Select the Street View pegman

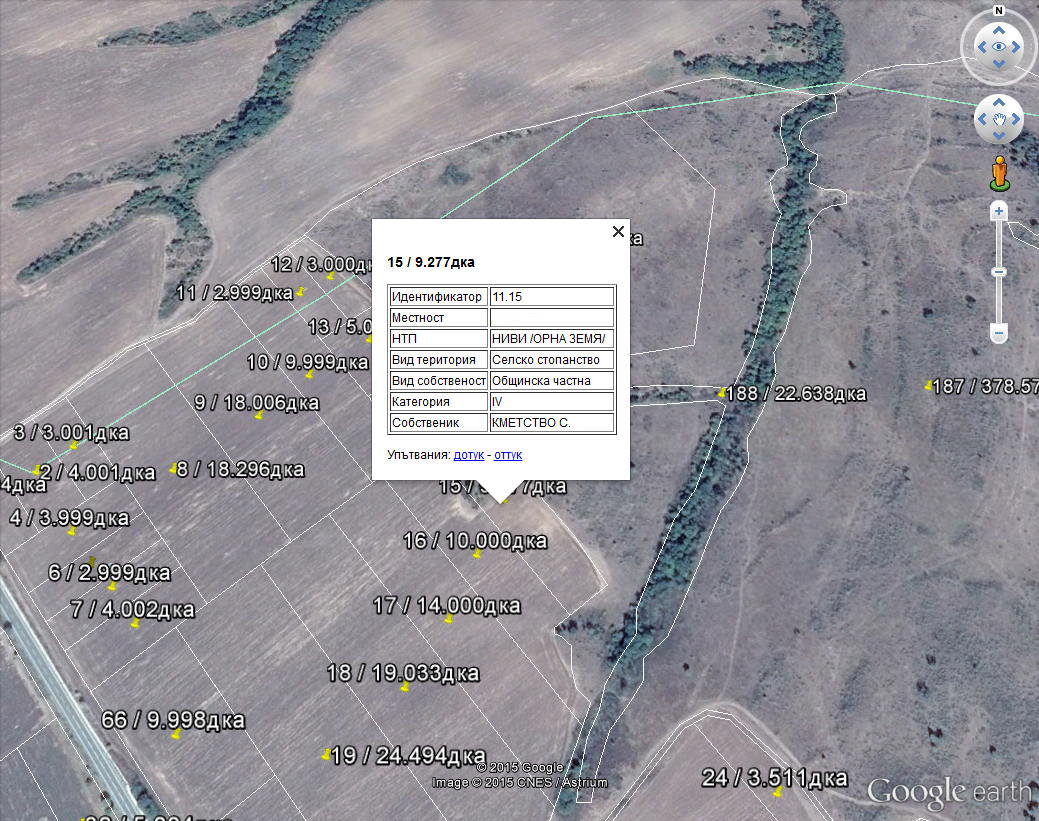998,173
